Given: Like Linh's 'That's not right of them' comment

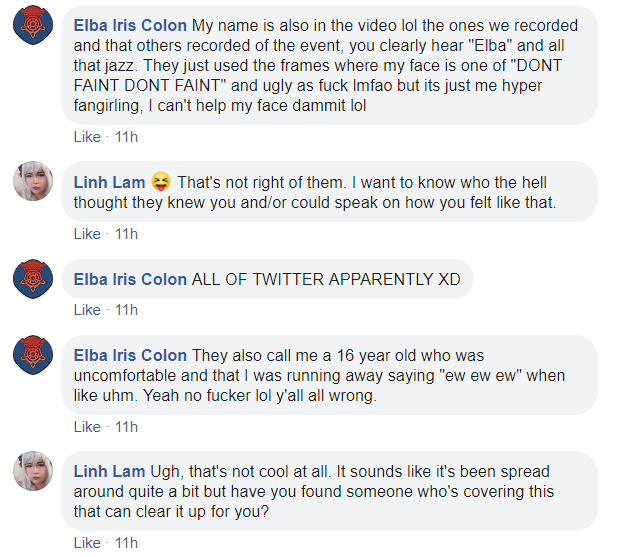Looking at the screenshot, I should [x=87, y=234].
